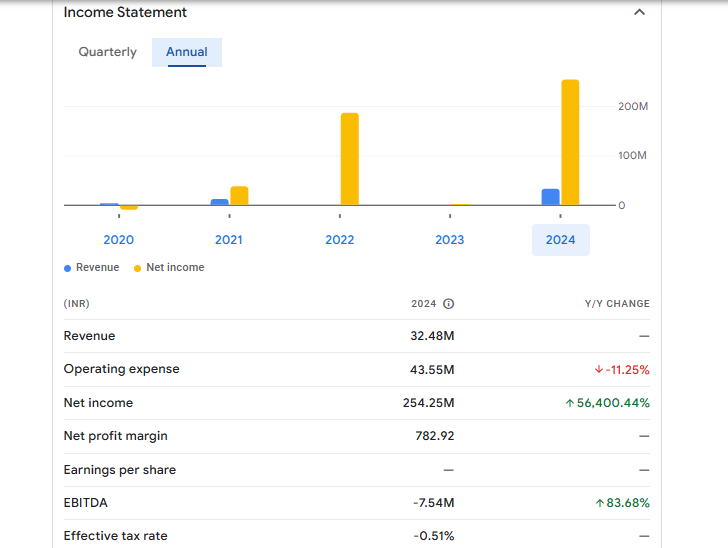Screen dimensions: 728x548
Task: Click the 2022 yellow net income bar
Action: (x=349, y=159)
